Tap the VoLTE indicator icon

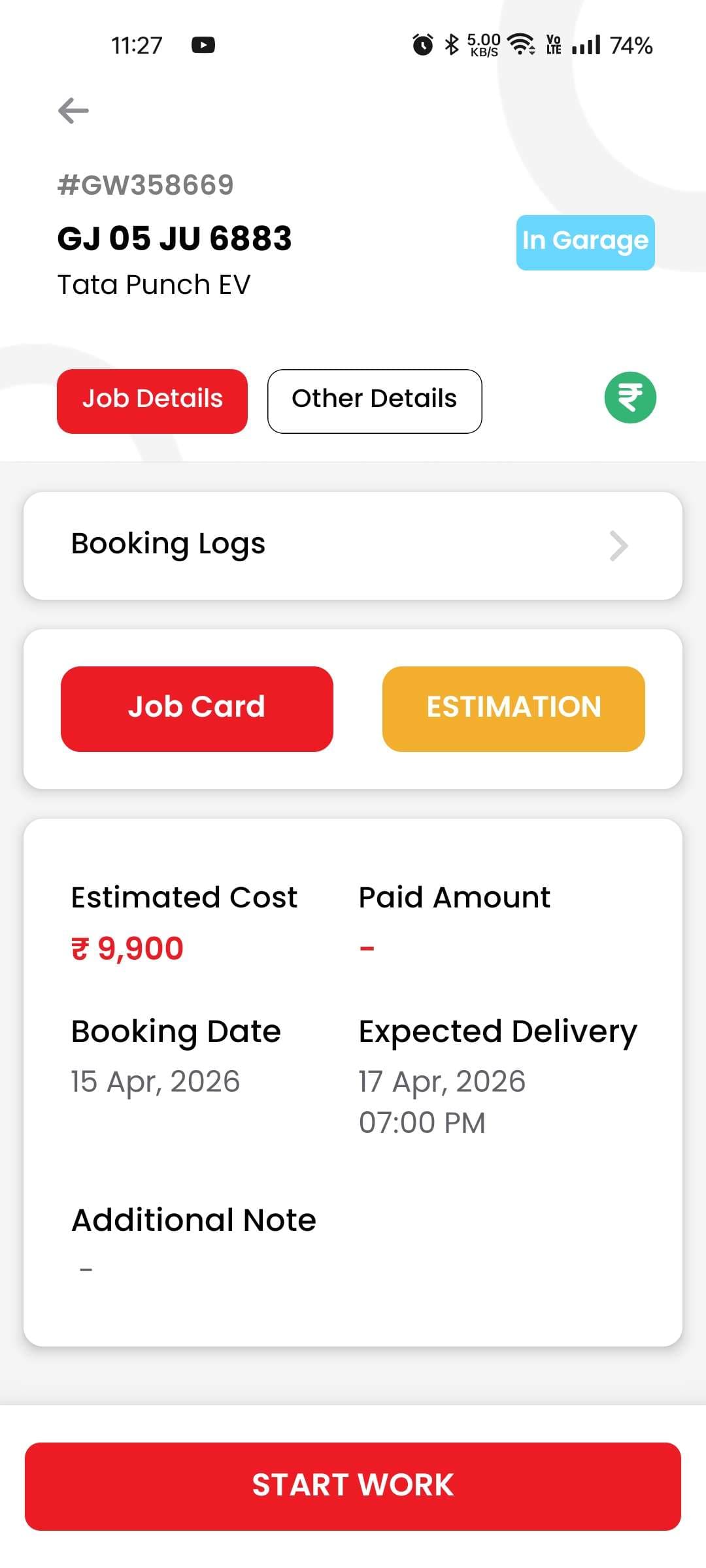554,45
